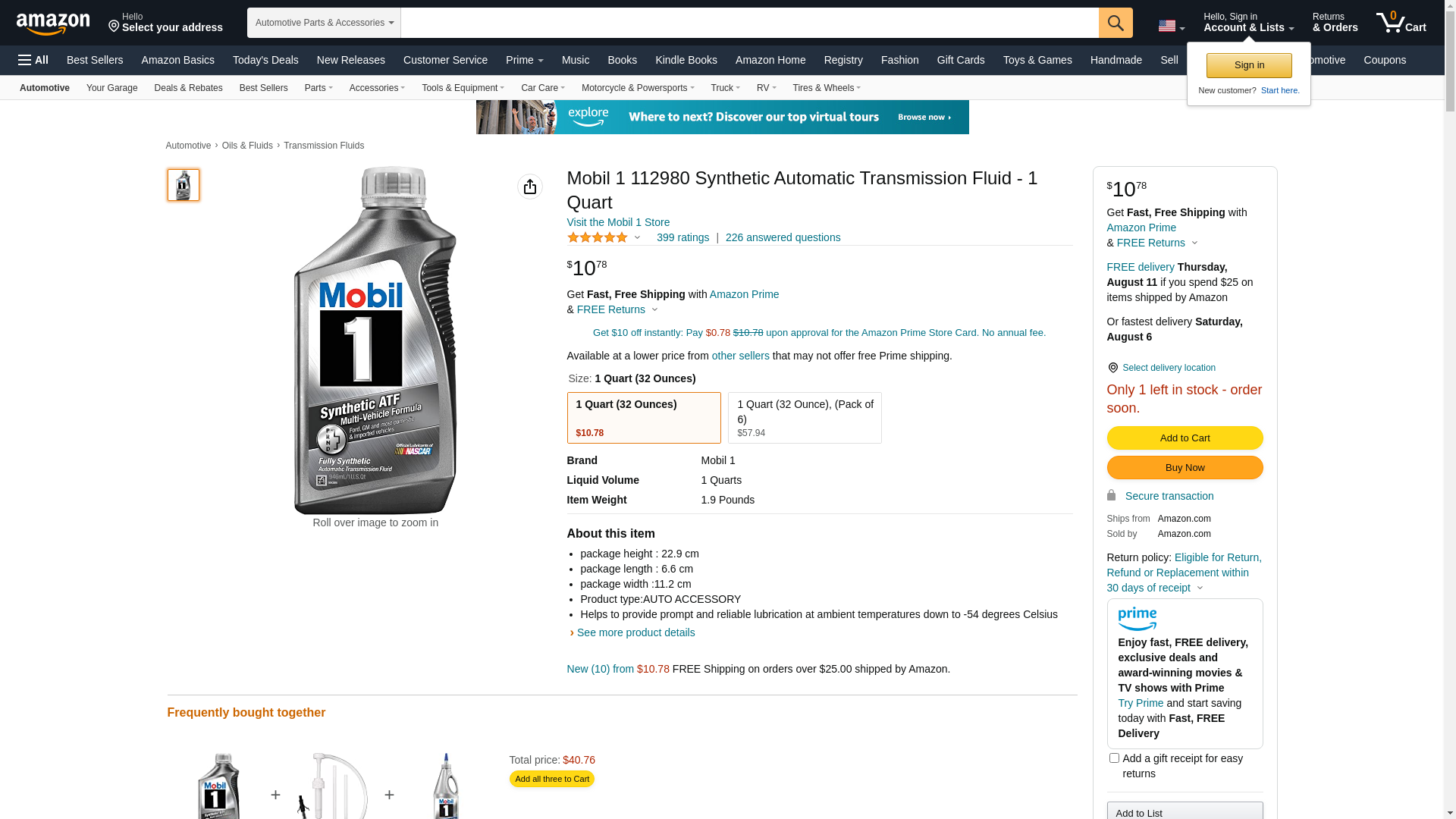Open the Visit the Mobil 1 Store link
1456x819 pixels.
618,222
